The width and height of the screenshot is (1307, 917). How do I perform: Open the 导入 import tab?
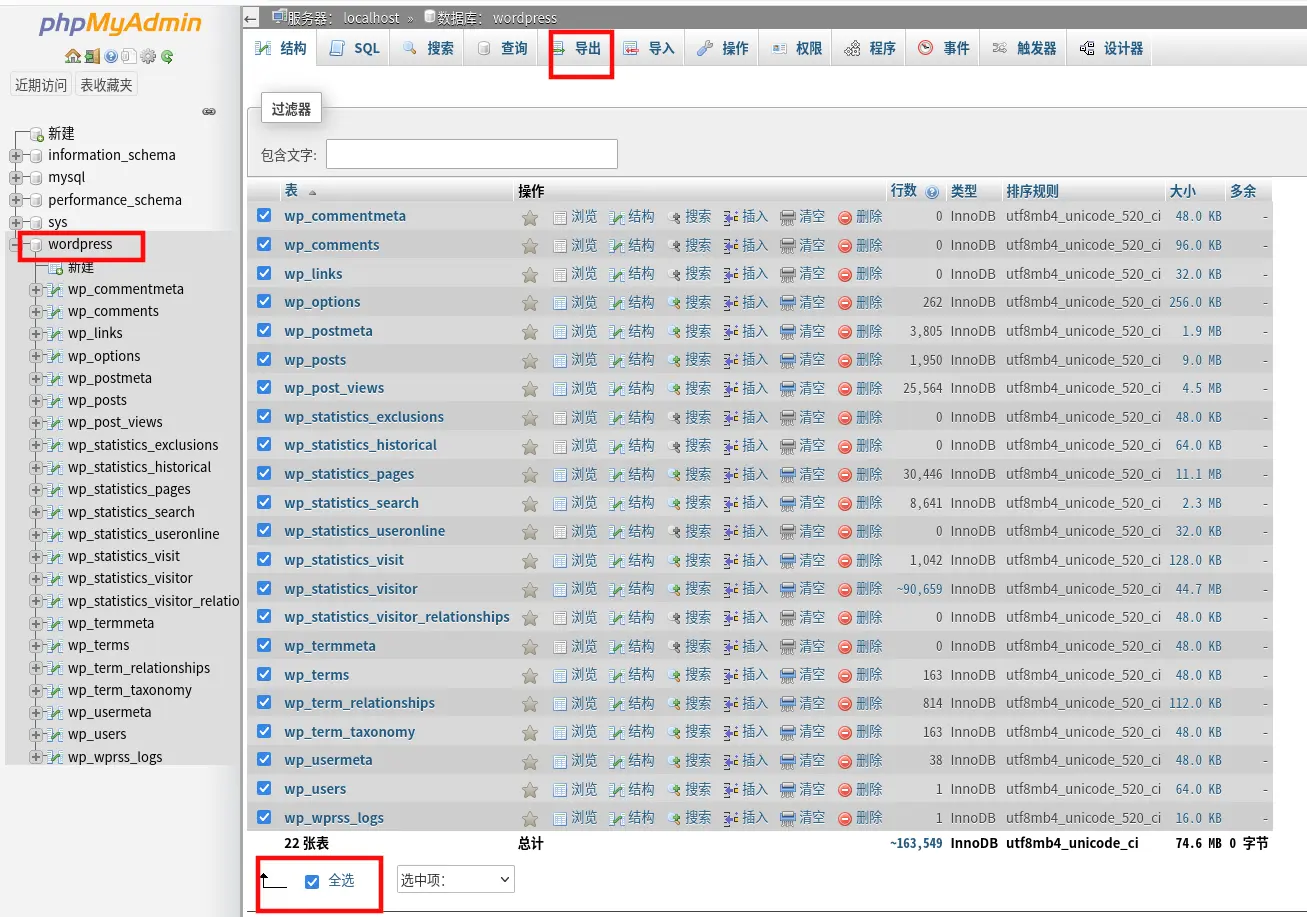[x=649, y=48]
